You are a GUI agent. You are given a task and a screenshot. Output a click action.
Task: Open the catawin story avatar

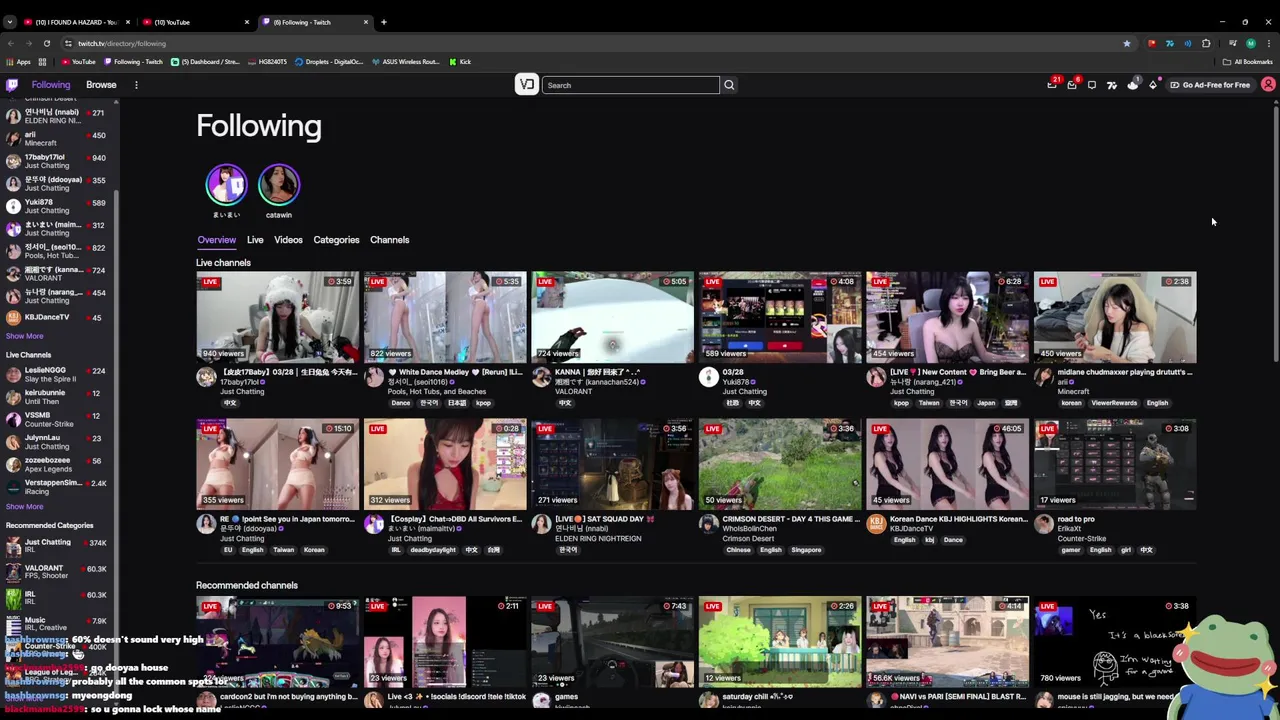(279, 185)
